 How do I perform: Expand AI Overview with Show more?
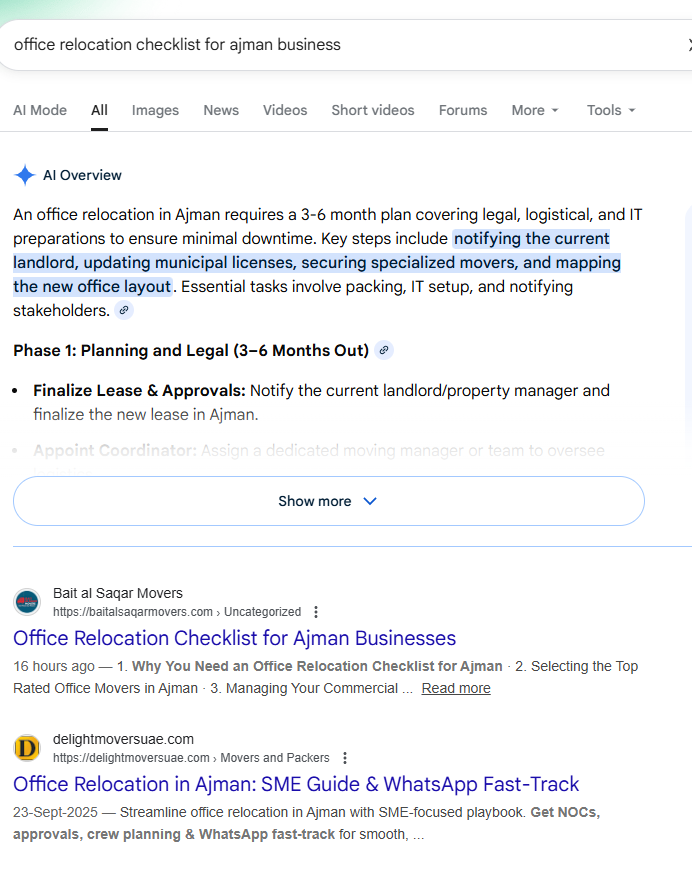[329, 501]
